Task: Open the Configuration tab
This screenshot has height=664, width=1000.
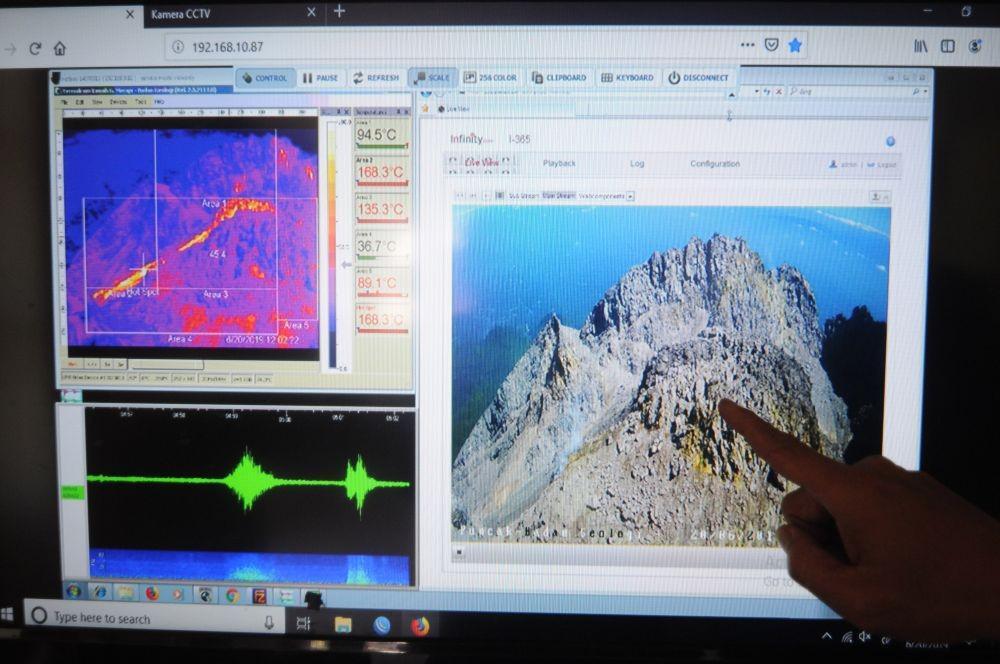Action: click(x=715, y=163)
